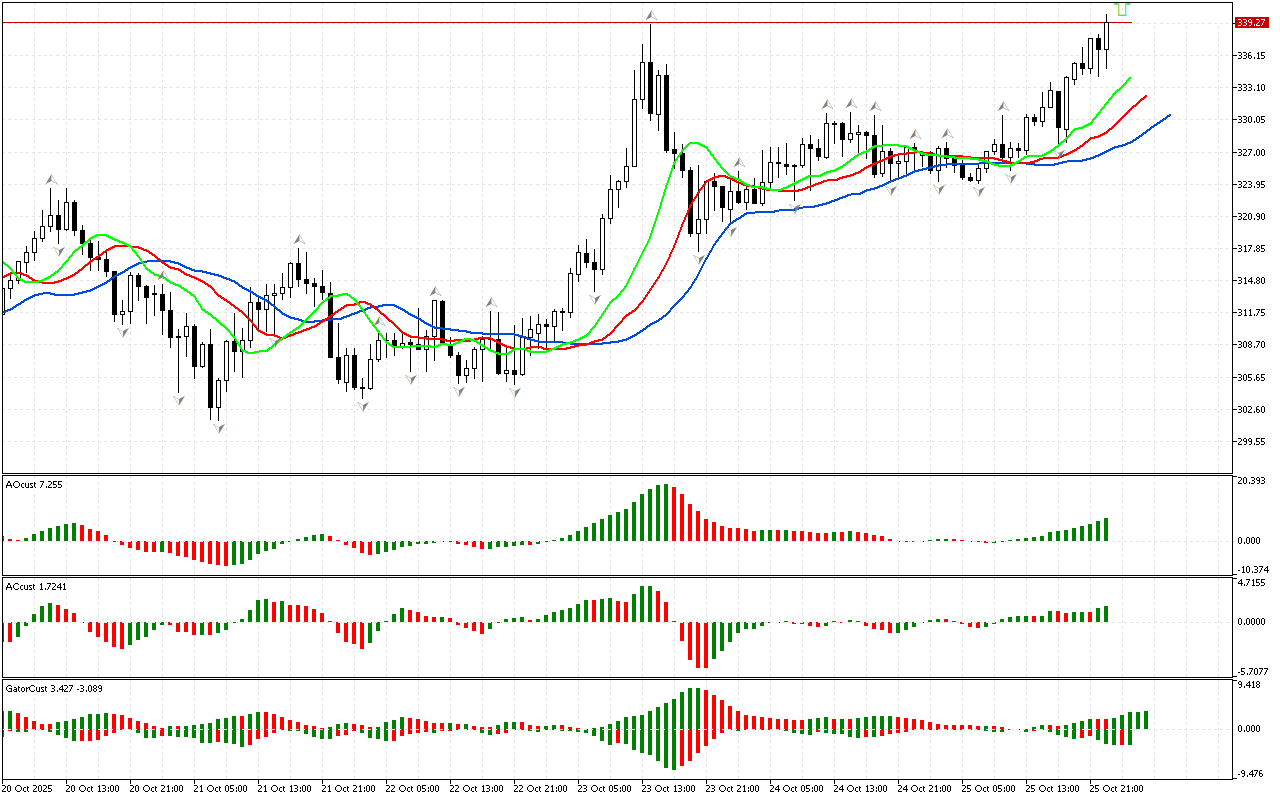Screen dimensions: 1280x800
Task: Click the 20.393 scale value of AOcust panel
Action: click(x=1252, y=481)
